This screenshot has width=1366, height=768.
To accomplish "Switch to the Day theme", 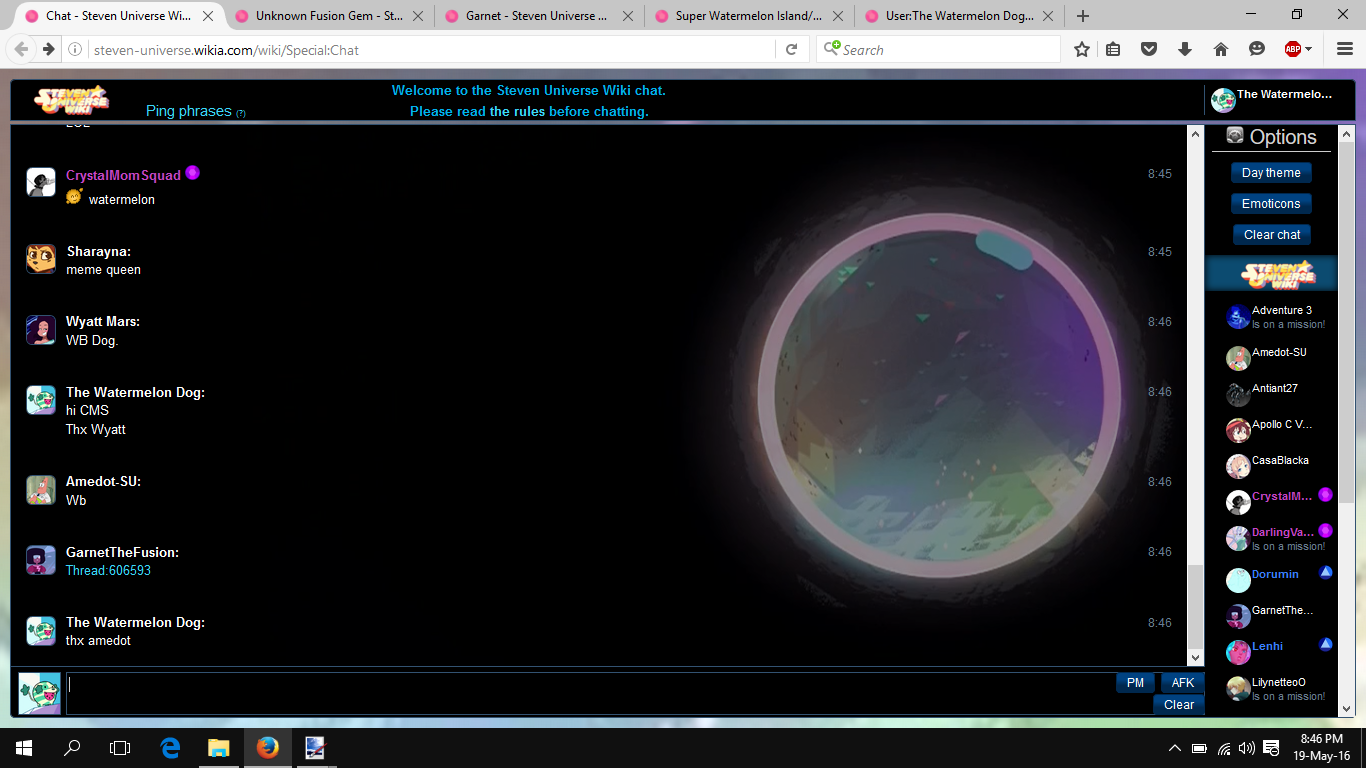I will (x=1271, y=173).
